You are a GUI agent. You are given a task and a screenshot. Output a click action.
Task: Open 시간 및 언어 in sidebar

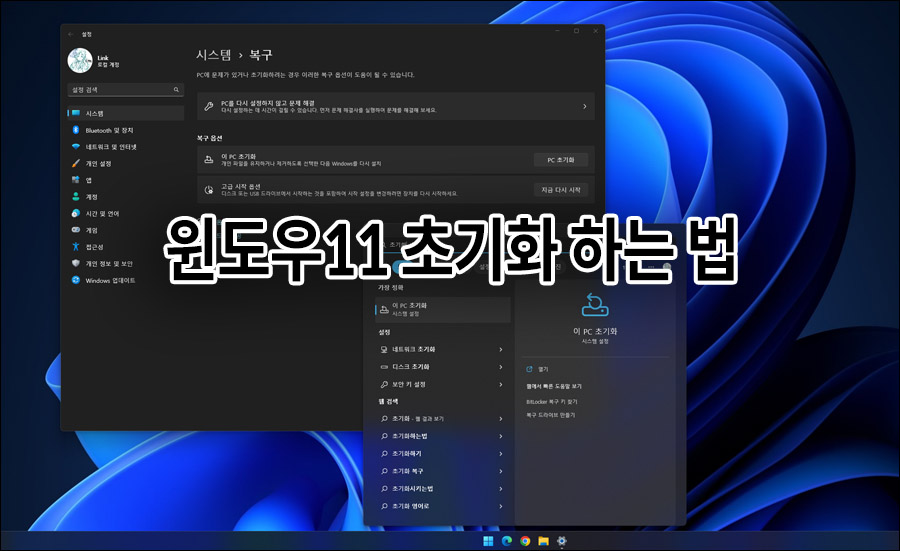[x=126, y=214]
